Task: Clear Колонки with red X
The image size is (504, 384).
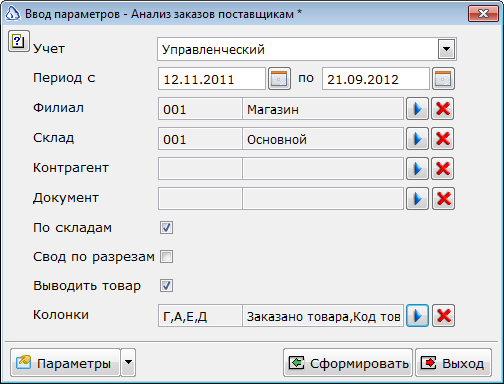Action: pos(443,315)
